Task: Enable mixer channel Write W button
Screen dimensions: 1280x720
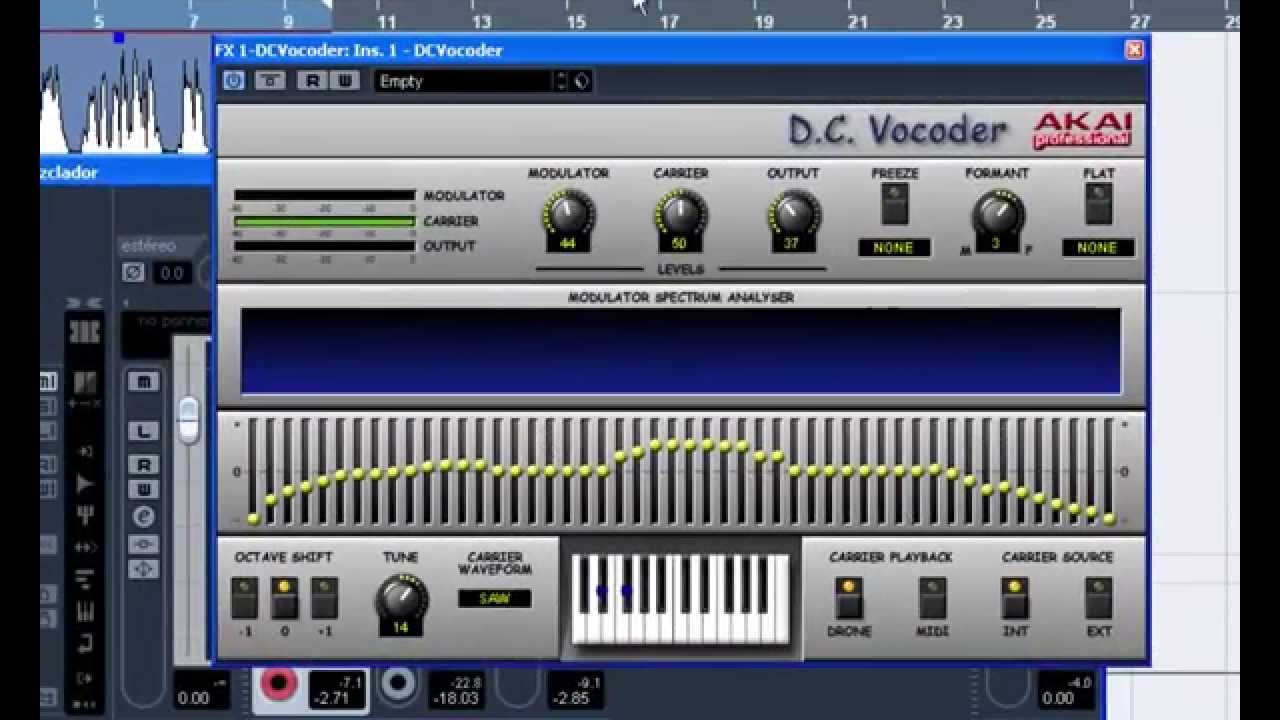Action: [x=143, y=489]
